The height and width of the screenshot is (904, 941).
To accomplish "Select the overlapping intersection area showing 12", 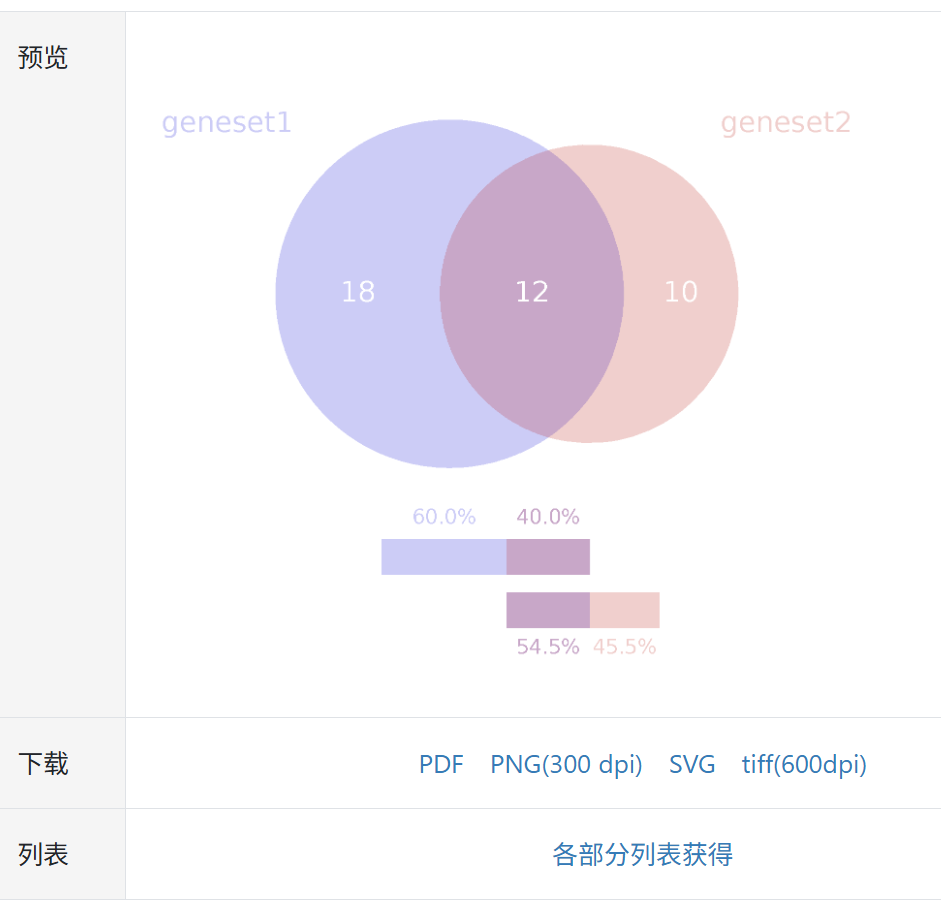I will 532,292.
